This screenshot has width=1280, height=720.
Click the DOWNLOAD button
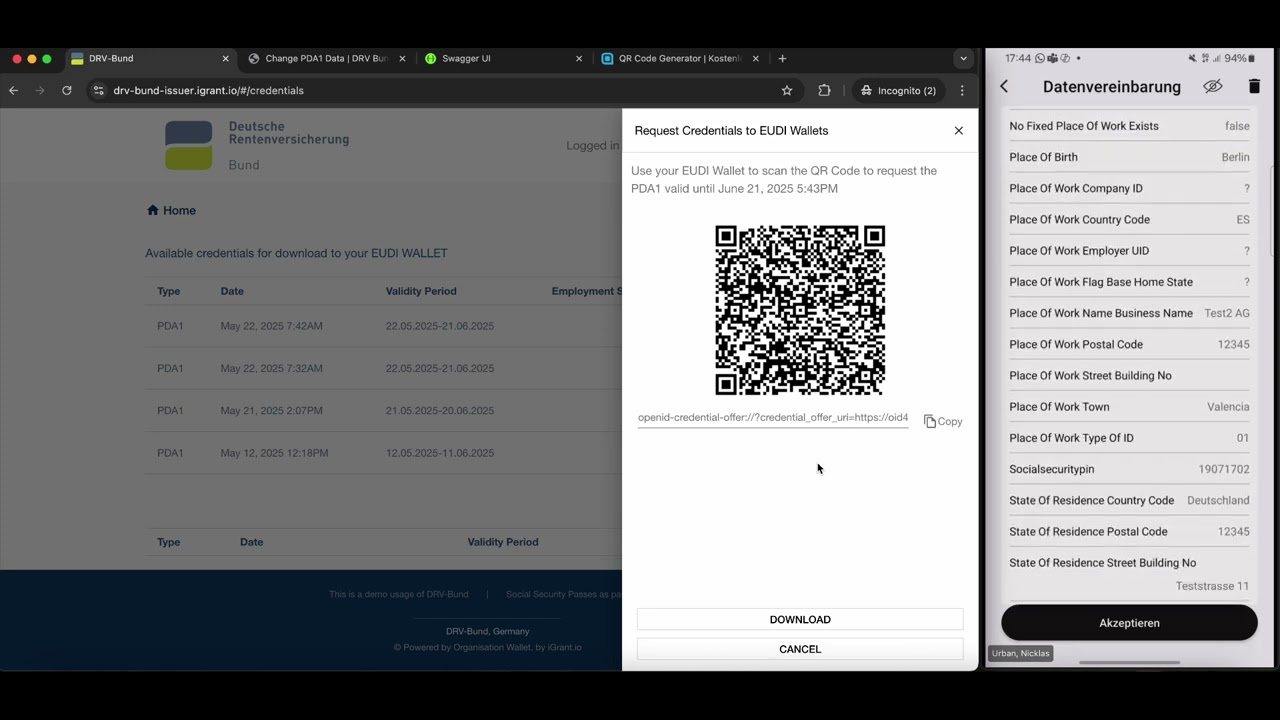coord(800,620)
